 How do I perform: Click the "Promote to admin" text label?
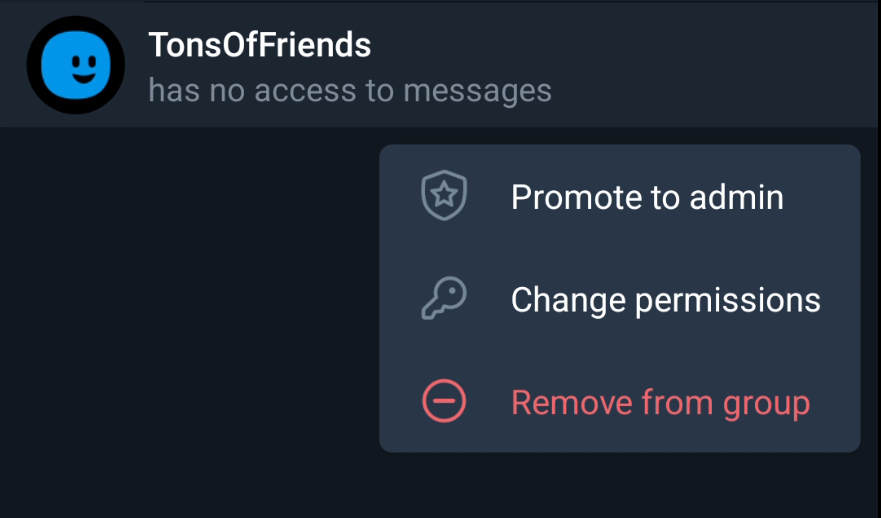[x=646, y=197]
